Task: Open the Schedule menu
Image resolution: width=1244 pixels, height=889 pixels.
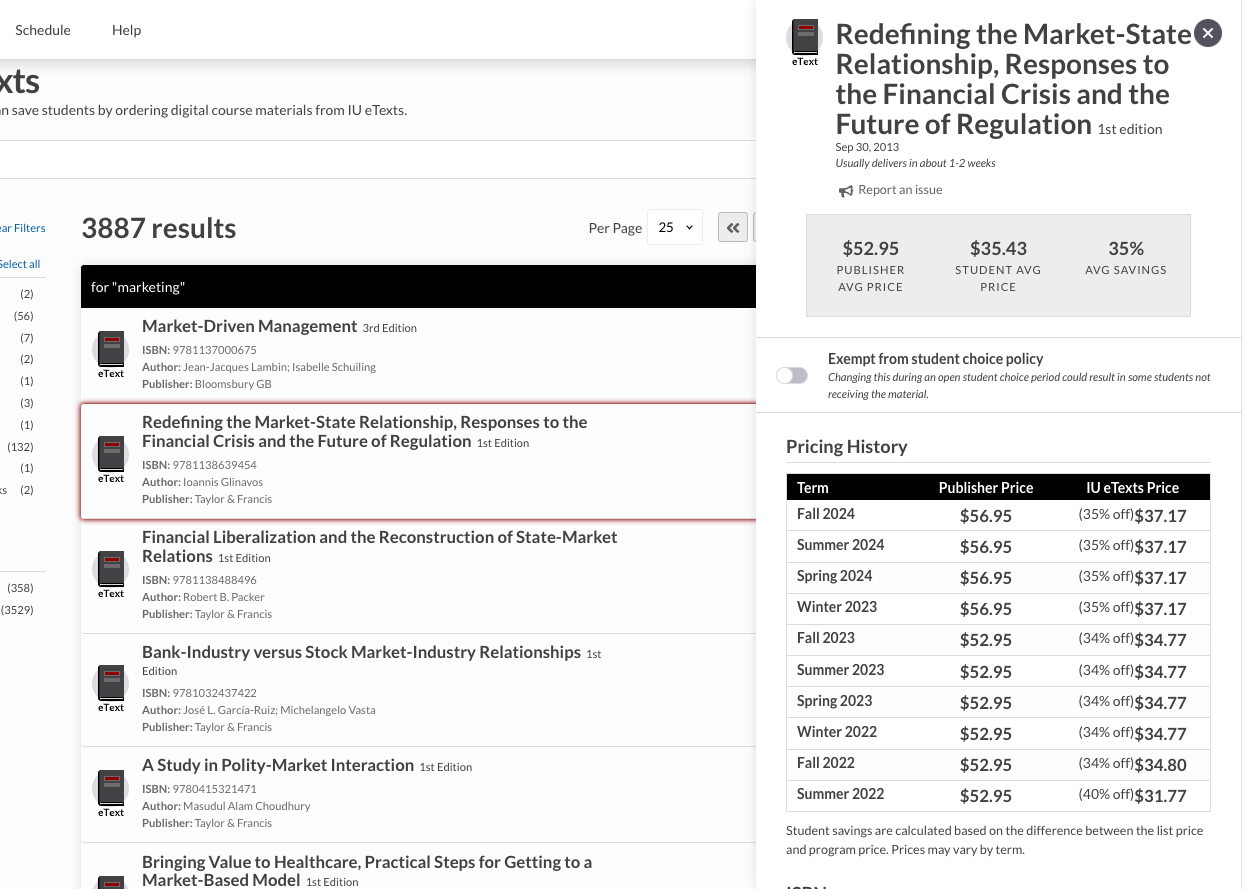Action: point(43,30)
